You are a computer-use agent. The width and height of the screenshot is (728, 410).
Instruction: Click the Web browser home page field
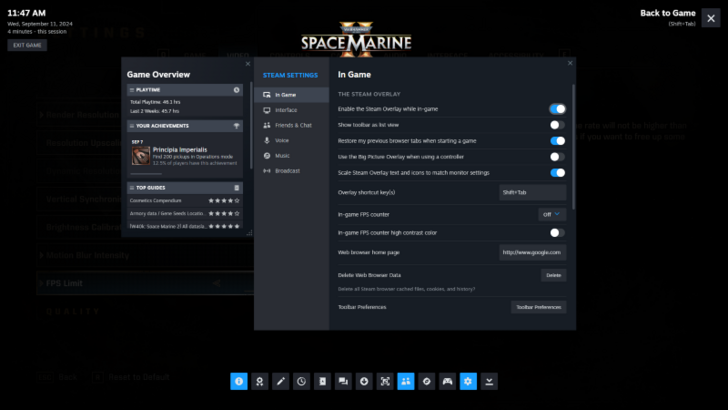pyautogui.click(x=533, y=253)
